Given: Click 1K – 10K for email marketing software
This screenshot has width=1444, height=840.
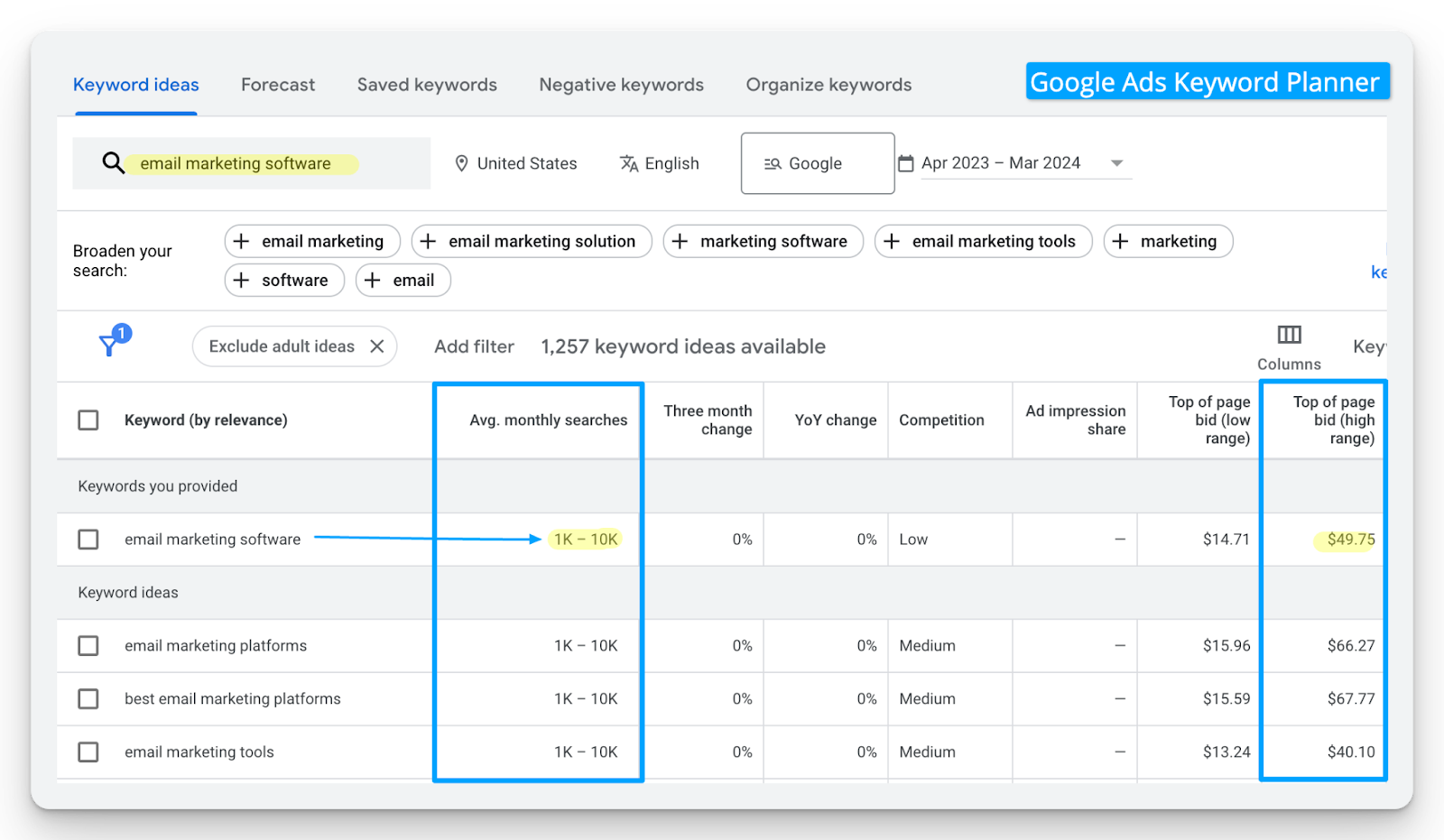Looking at the screenshot, I should [586, 539].
